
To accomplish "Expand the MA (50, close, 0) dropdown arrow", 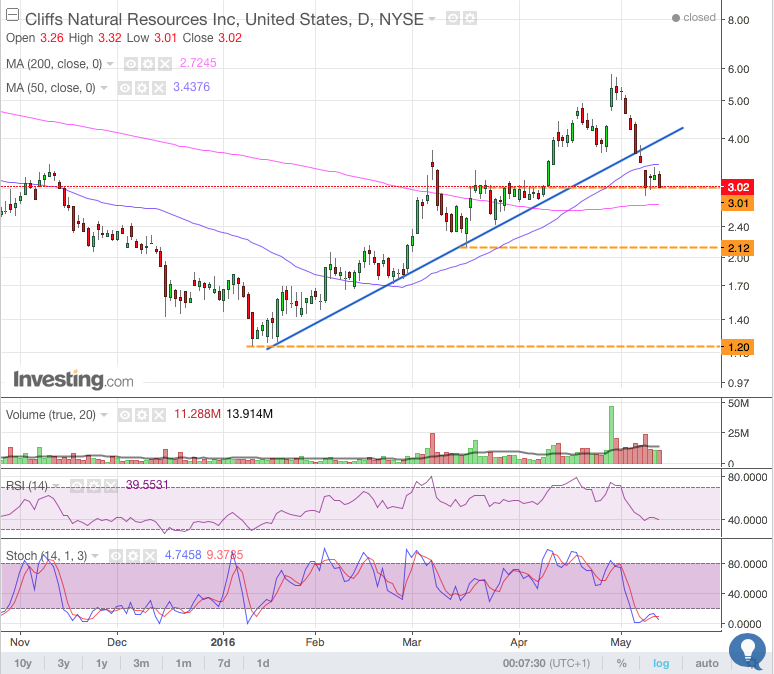I will pos(104,88).
